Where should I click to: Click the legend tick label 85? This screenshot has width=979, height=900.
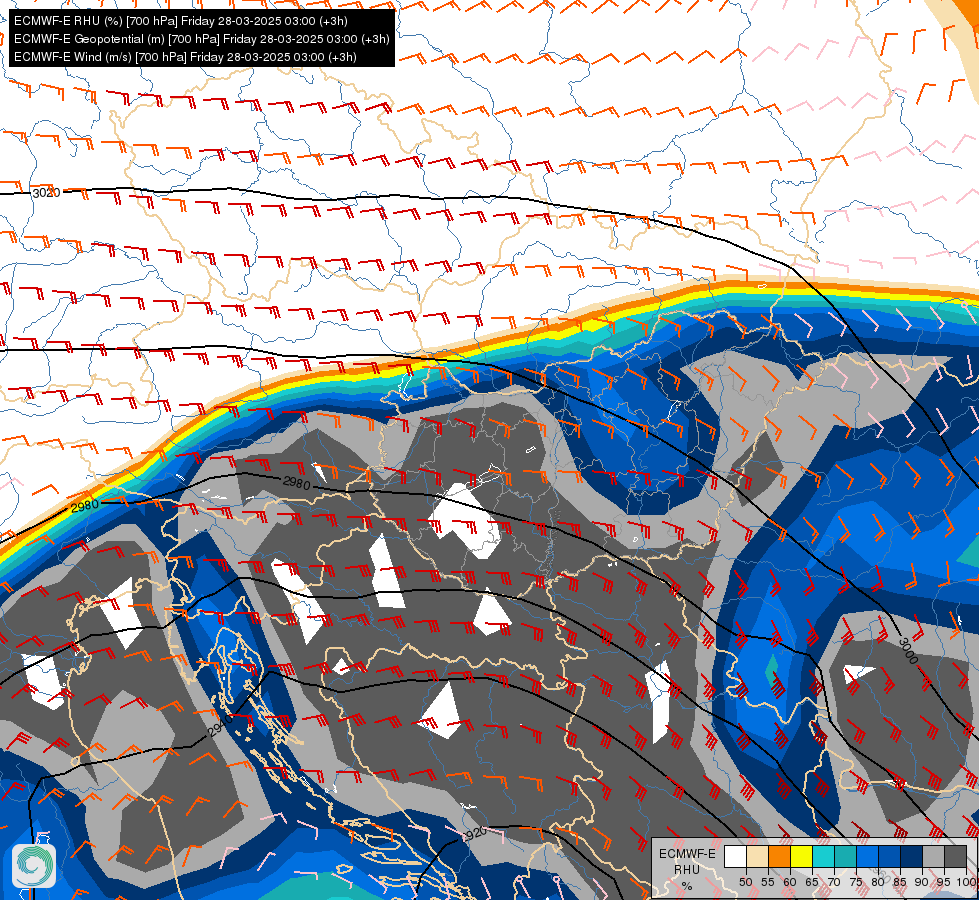tap(900, 882)
